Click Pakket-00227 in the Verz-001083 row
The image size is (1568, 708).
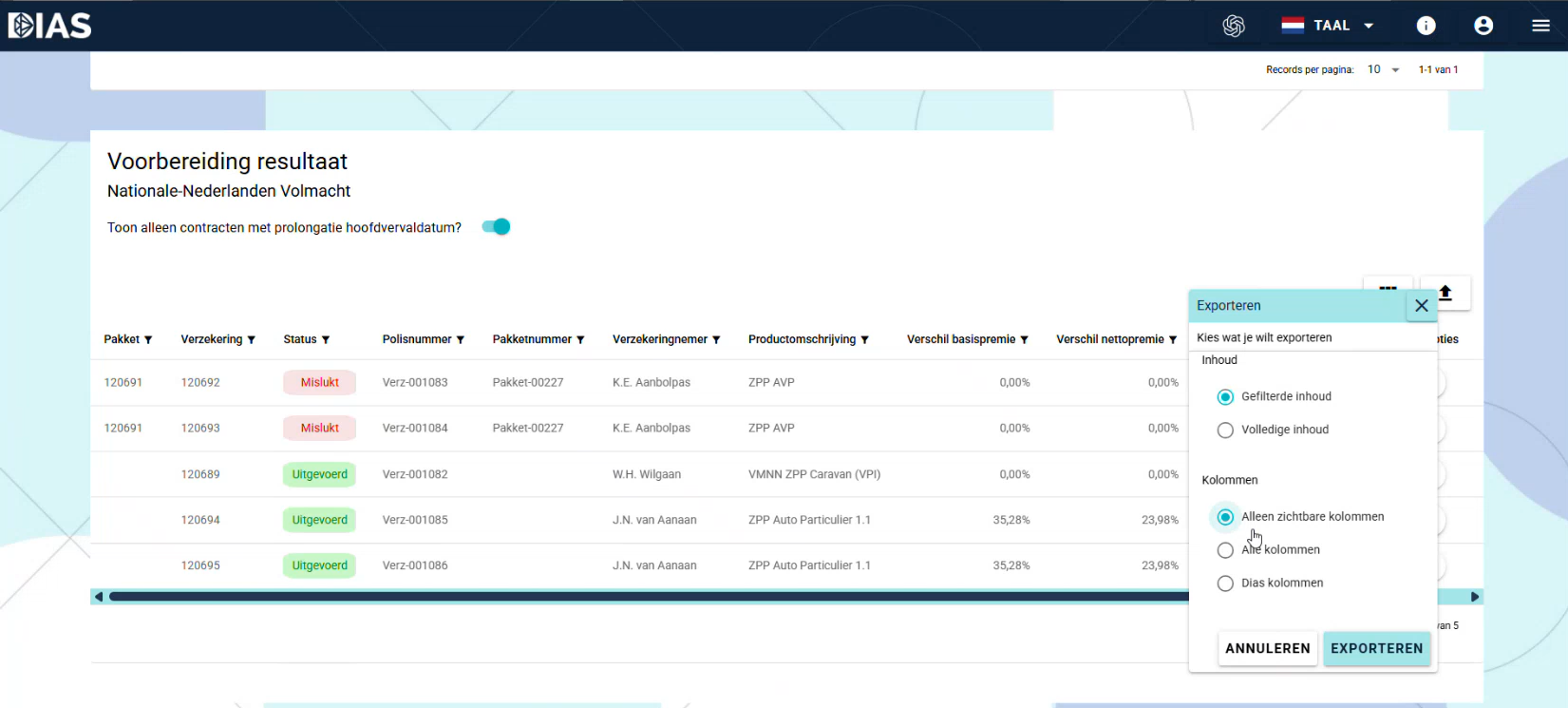[528, 383]
